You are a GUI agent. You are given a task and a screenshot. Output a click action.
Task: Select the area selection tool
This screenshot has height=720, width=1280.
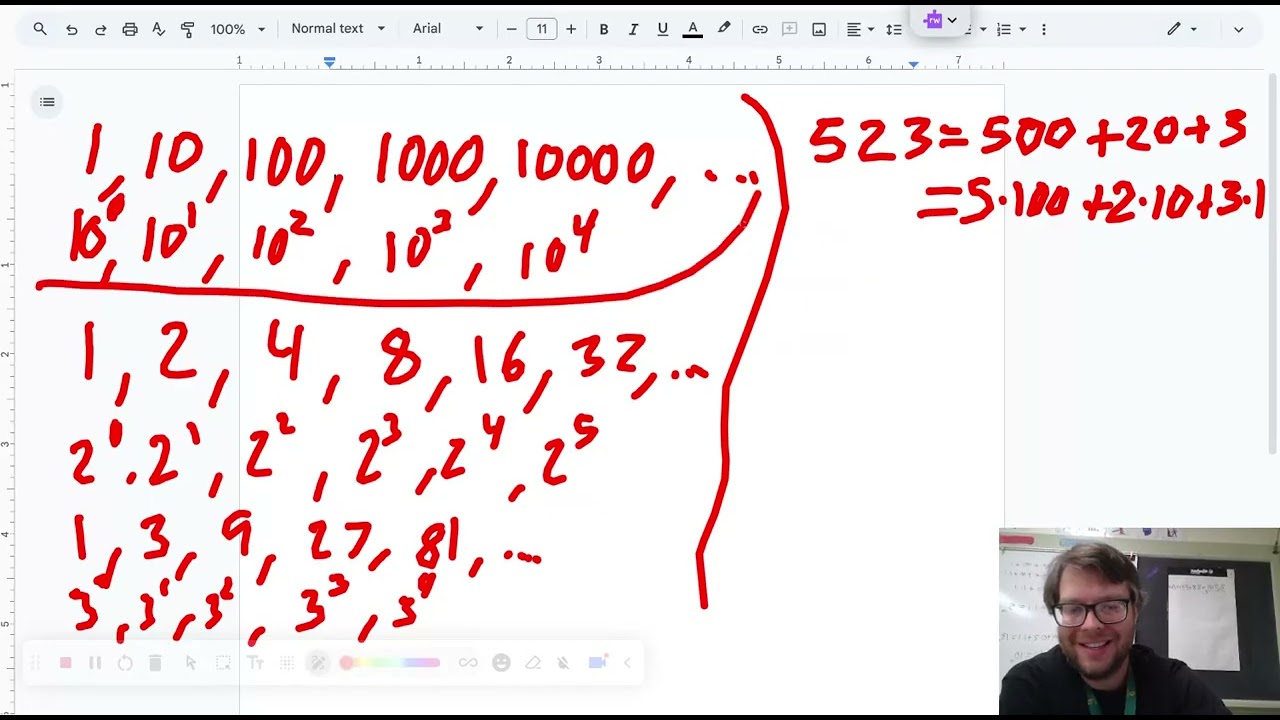coord(223,663)
